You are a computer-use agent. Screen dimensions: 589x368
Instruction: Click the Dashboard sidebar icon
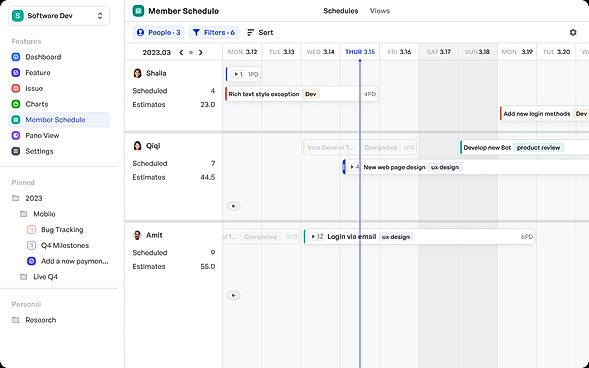pos(16,57)
